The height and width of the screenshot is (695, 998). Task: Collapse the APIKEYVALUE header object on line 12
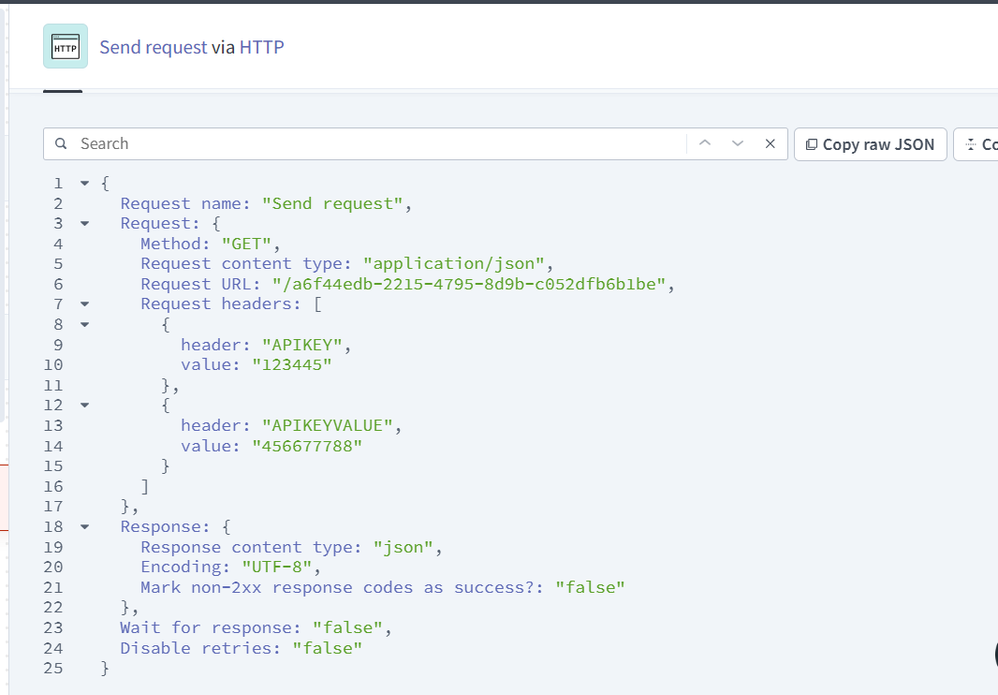[85, 405]
